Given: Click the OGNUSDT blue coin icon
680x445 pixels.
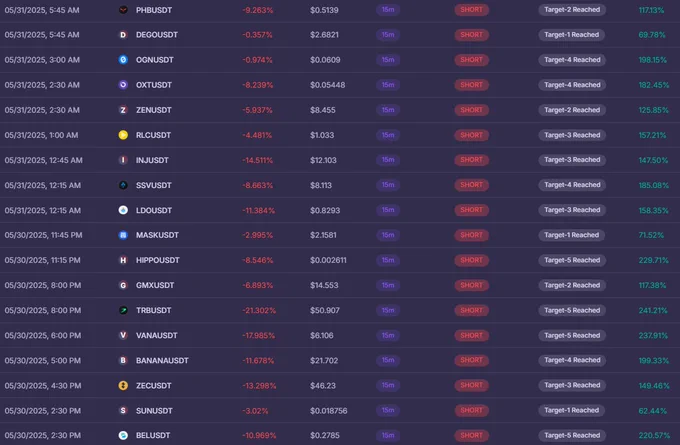Looking at the screenshot, I should pos(123,60).
